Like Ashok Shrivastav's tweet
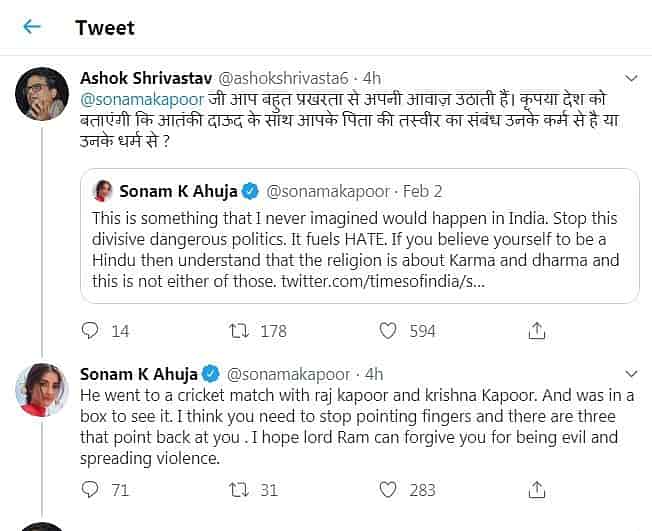 pos(388,330)
